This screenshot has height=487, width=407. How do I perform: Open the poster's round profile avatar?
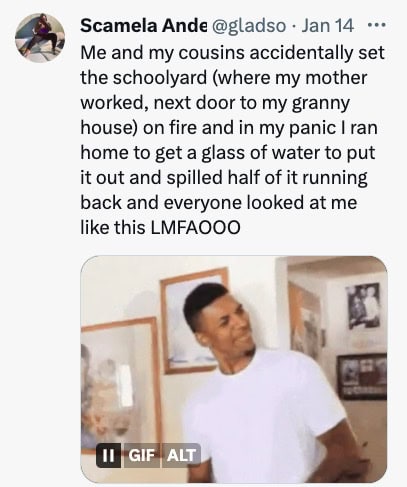pyautogui.click(x=40, y=38)
